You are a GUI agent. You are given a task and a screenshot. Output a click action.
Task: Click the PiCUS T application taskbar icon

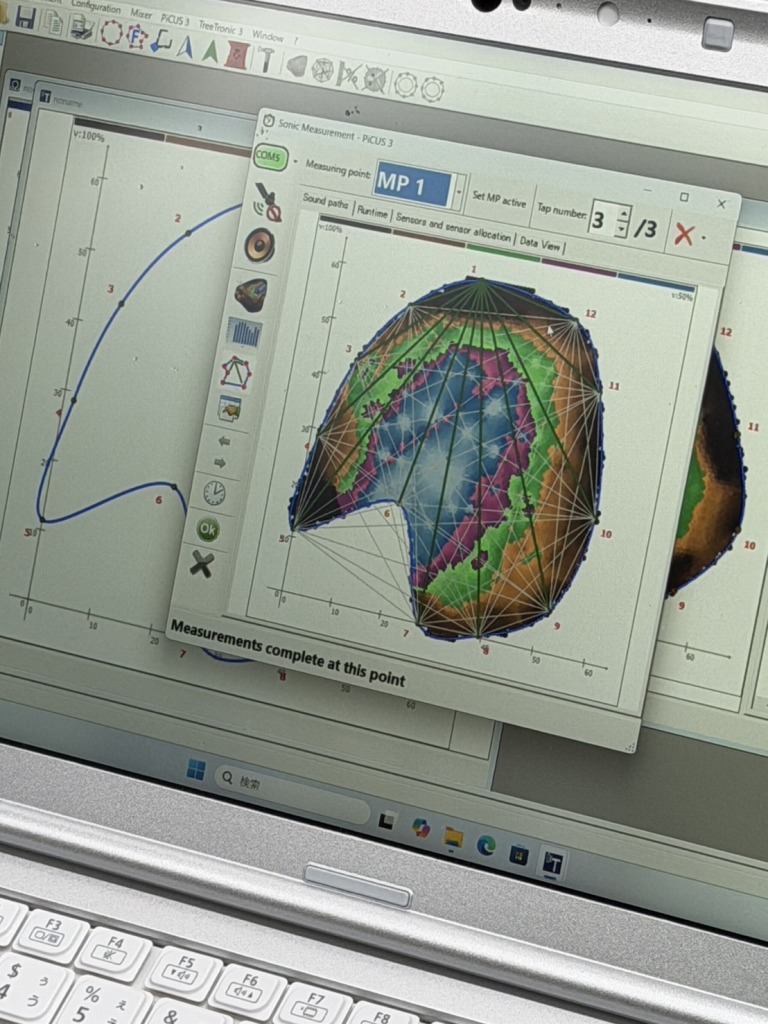tap(552, 863)
